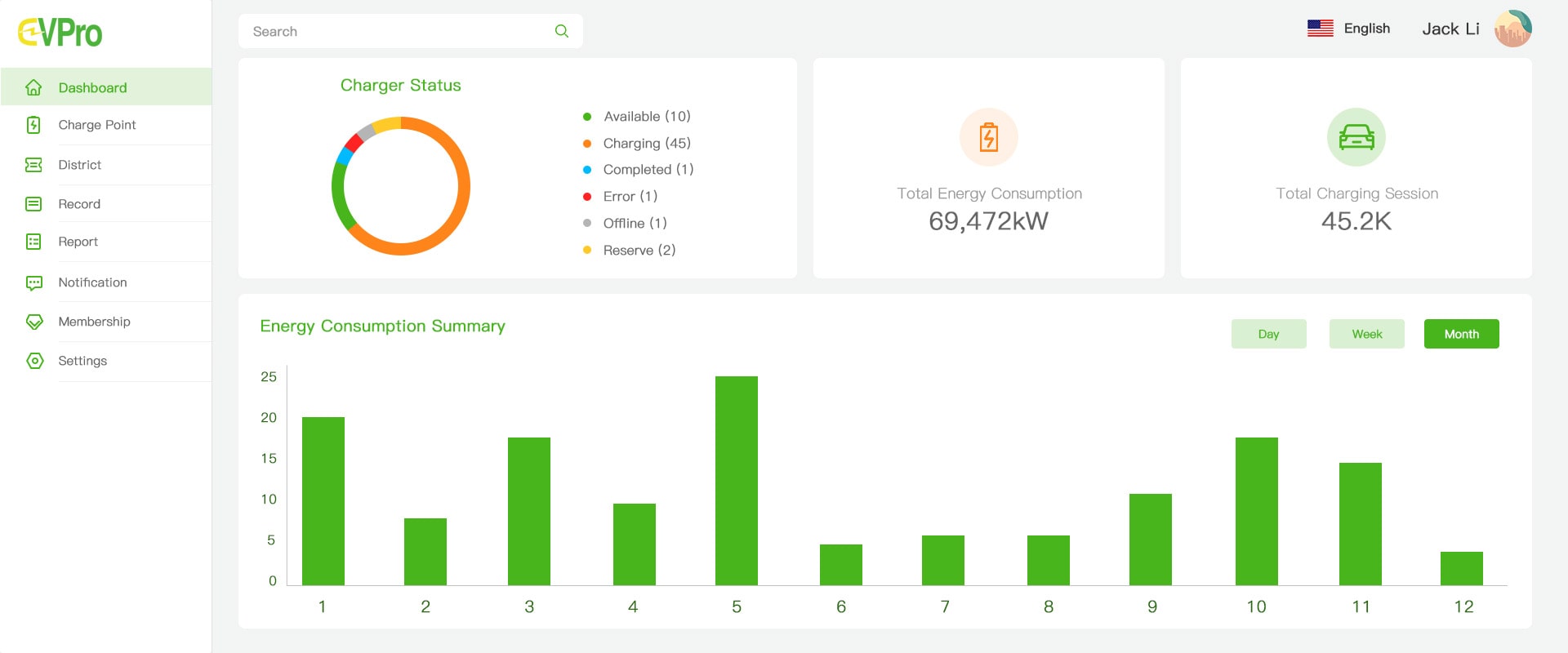Click the 'Total Energy Consumption' label
Screen dimensions: 1568x653
989,193
